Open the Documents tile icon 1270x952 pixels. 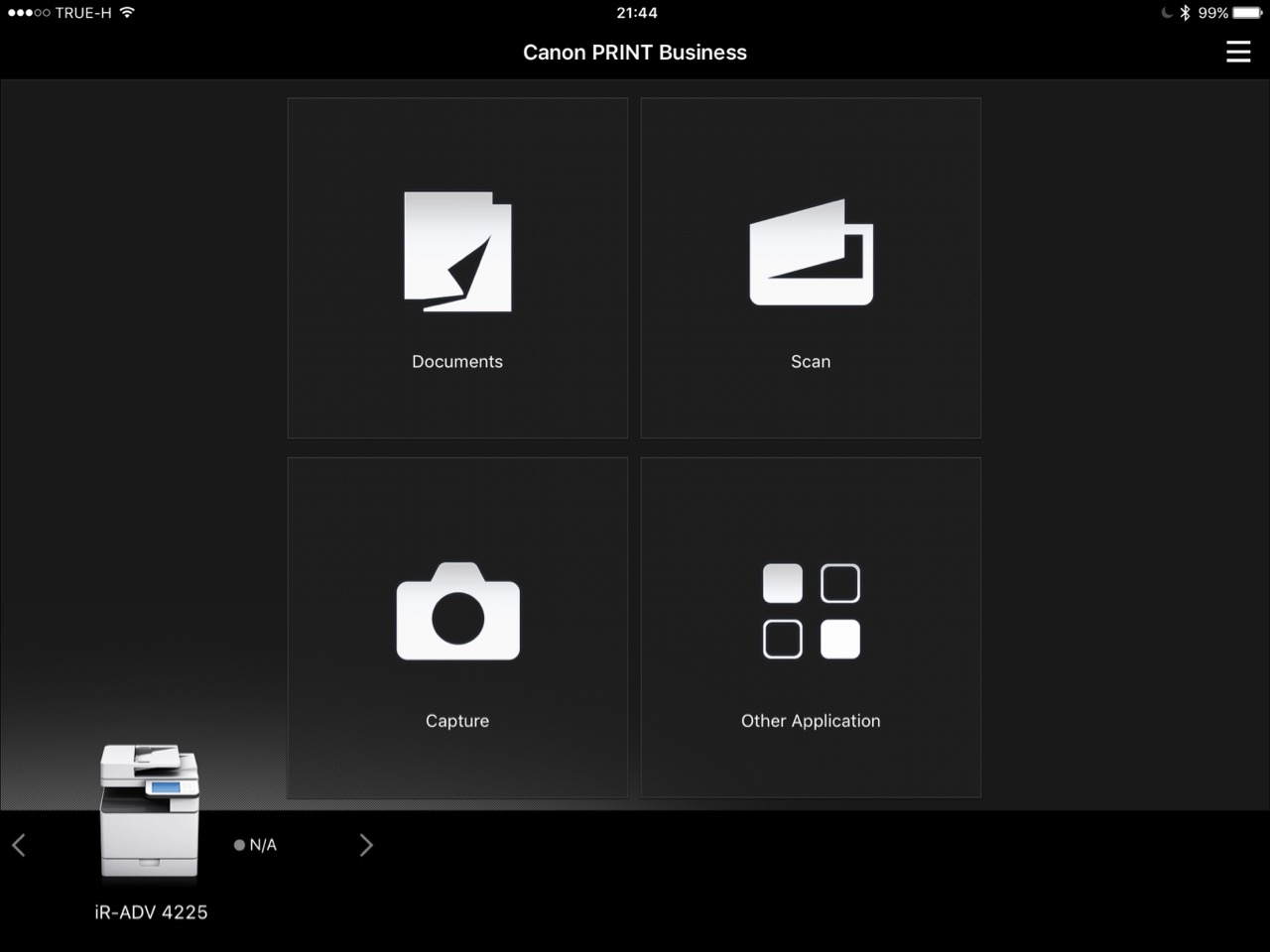(x=457, y=251)
